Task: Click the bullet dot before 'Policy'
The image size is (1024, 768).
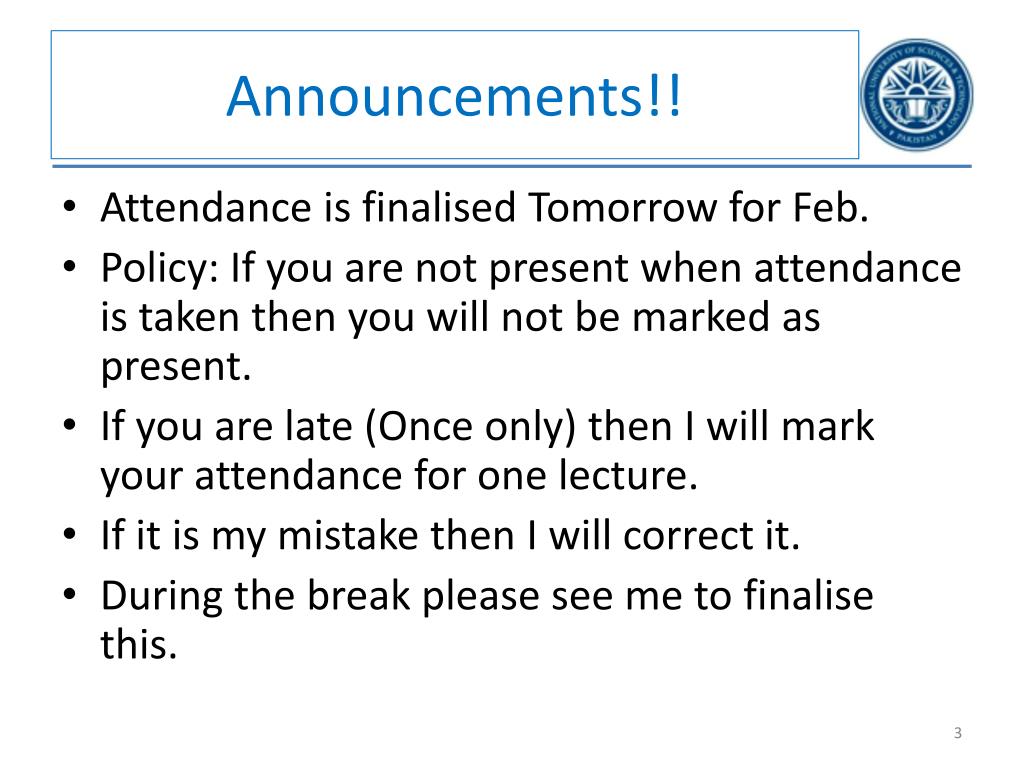Action: [x=70, y=266]
